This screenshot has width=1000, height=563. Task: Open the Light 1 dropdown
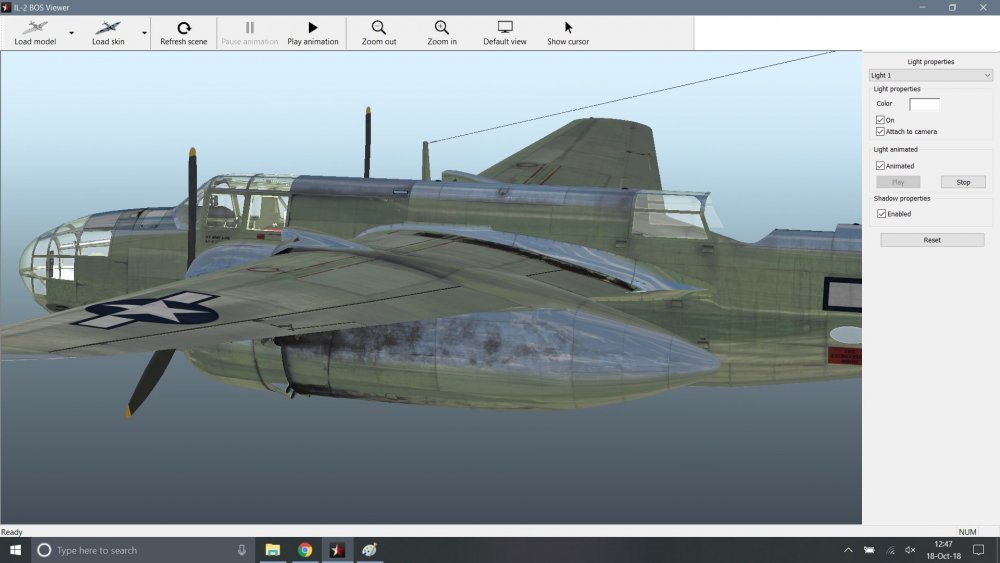click(x=930, y=75)
